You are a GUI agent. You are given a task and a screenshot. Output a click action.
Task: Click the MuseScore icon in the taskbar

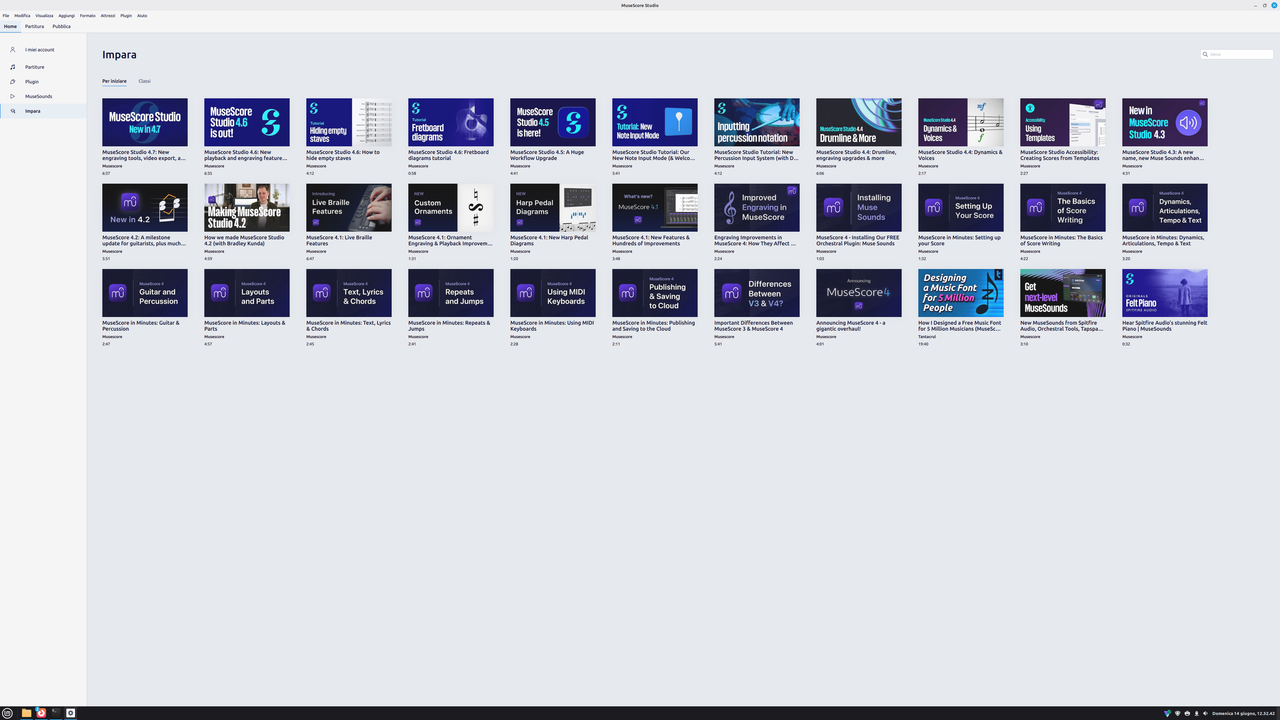pos(71,713)
